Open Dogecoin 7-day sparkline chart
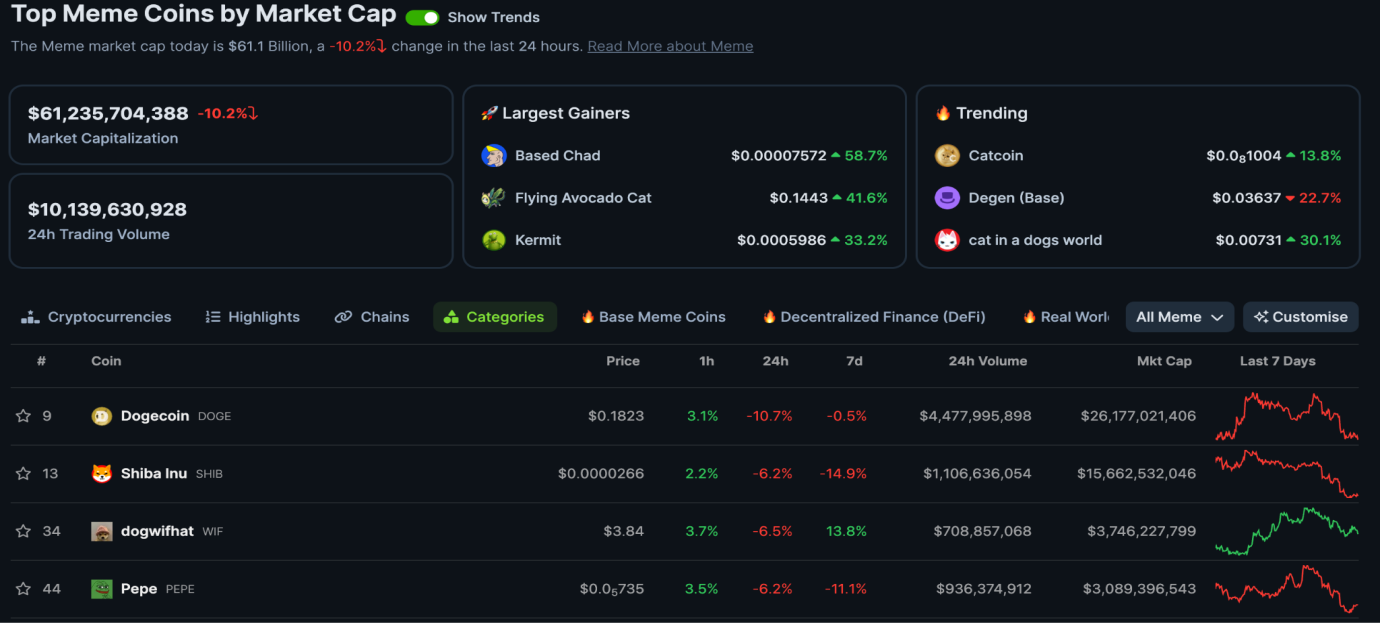The height and width of the screenshot is (623, 1380). click(1287, 416)
